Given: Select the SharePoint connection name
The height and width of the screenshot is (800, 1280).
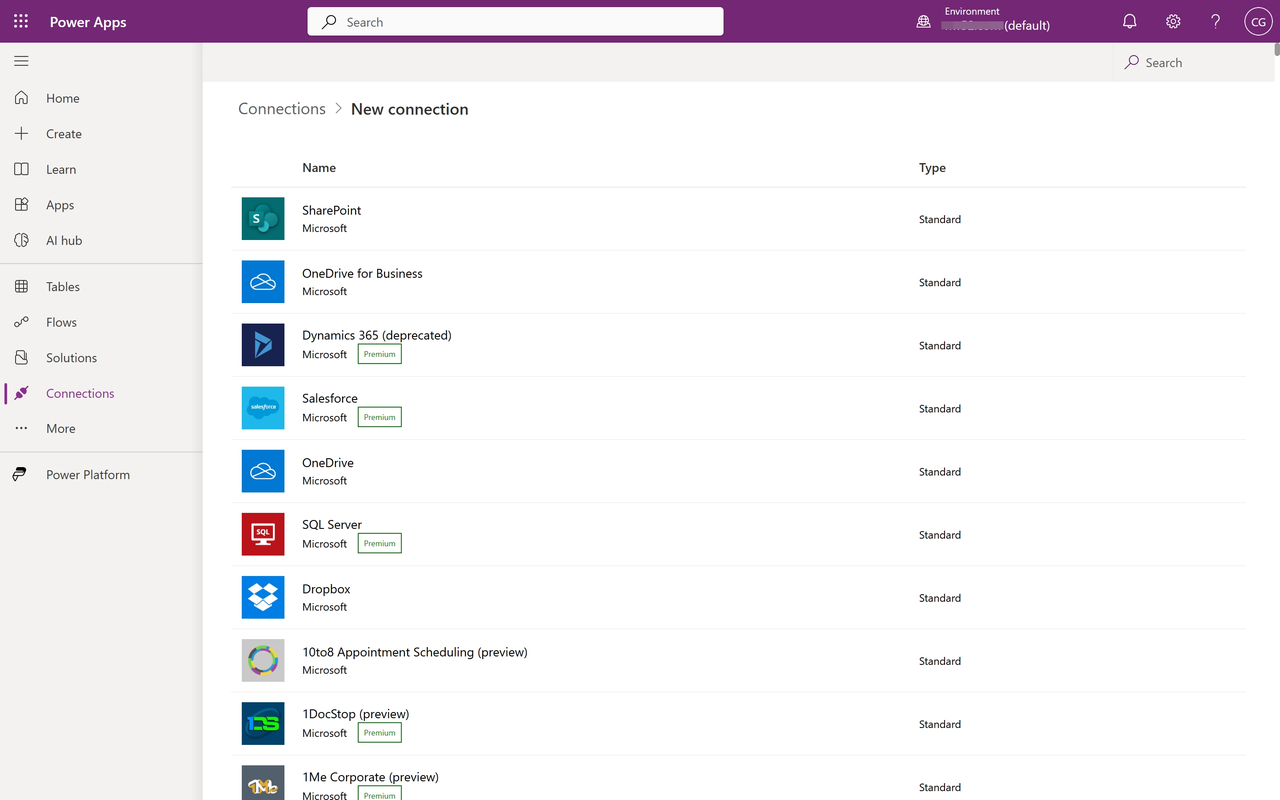Looking at the screenshot, I should coord(332,210).
